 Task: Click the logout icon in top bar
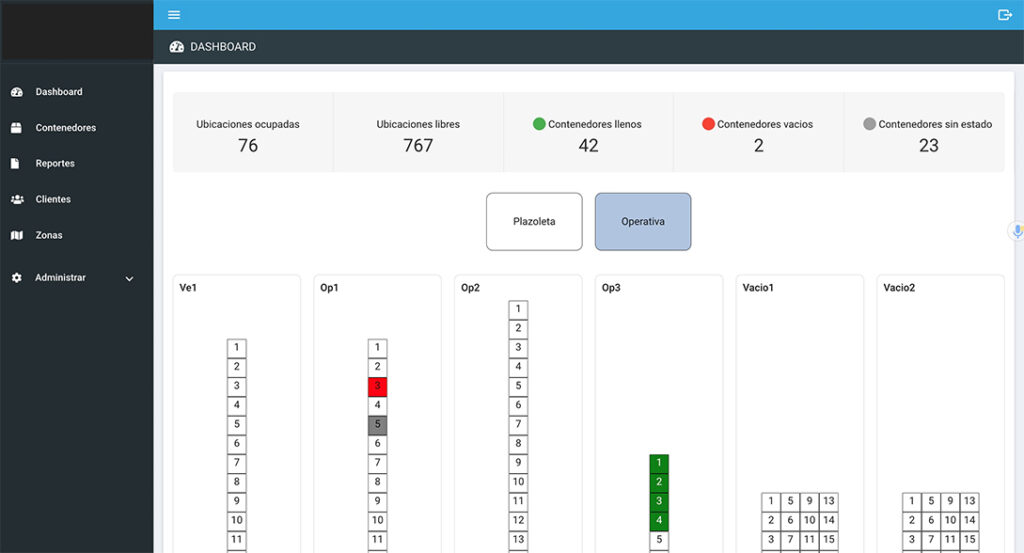(1005, 15)
